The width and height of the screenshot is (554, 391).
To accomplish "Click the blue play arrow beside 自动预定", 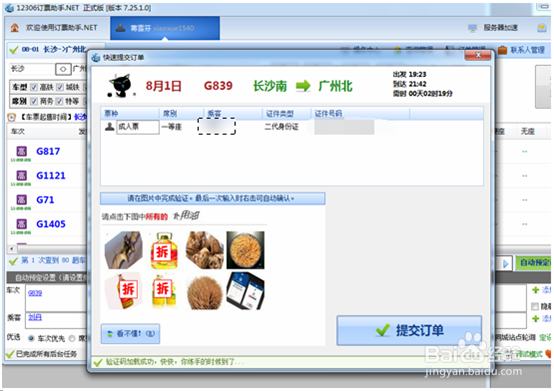I will tap(506, 263).
